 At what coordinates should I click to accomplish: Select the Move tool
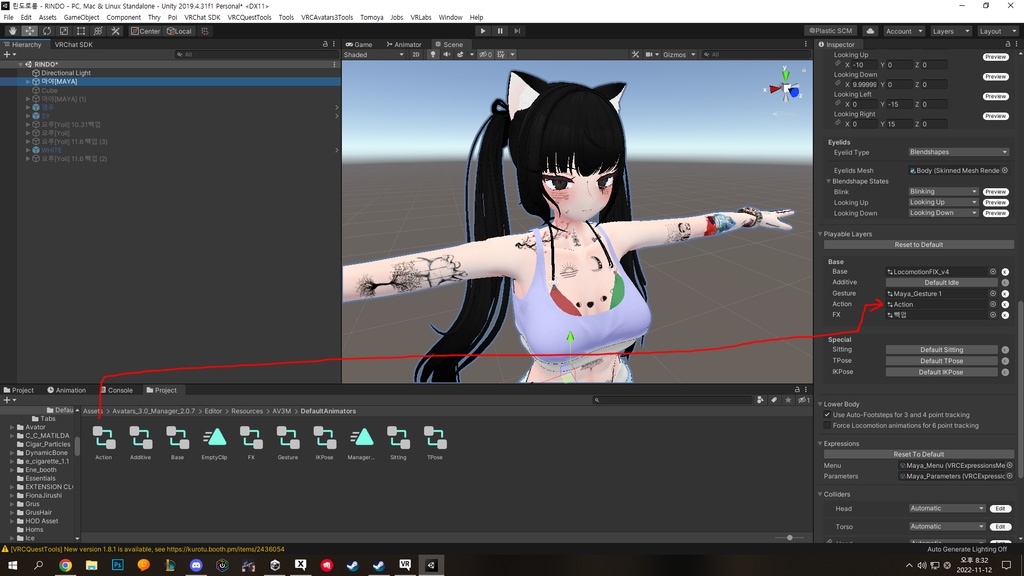[29, 31]
